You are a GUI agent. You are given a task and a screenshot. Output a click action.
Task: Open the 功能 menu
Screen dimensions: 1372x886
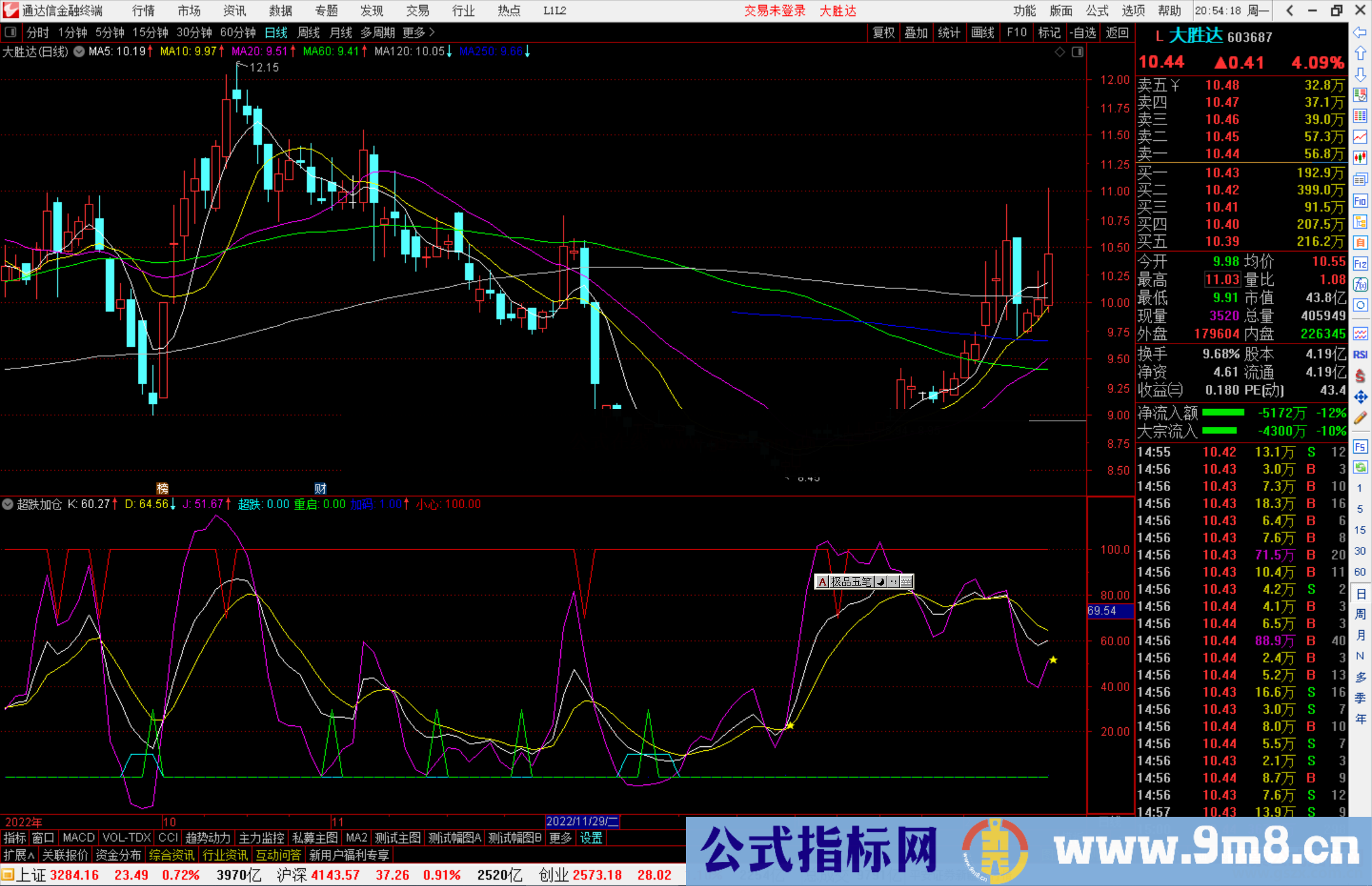[x=1024, y=11]
